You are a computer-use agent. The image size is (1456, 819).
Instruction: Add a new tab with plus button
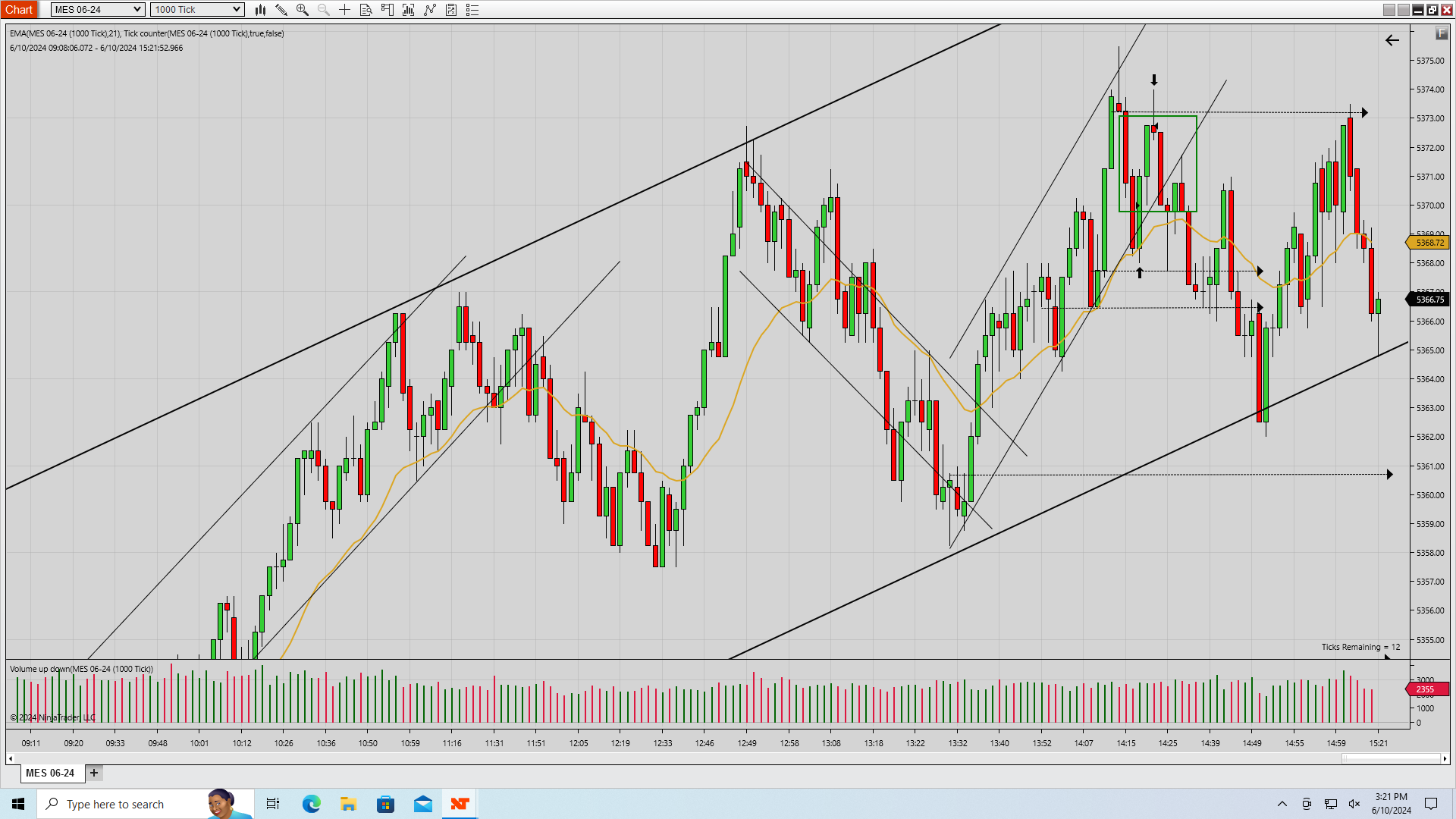click(x=94, y=773)
